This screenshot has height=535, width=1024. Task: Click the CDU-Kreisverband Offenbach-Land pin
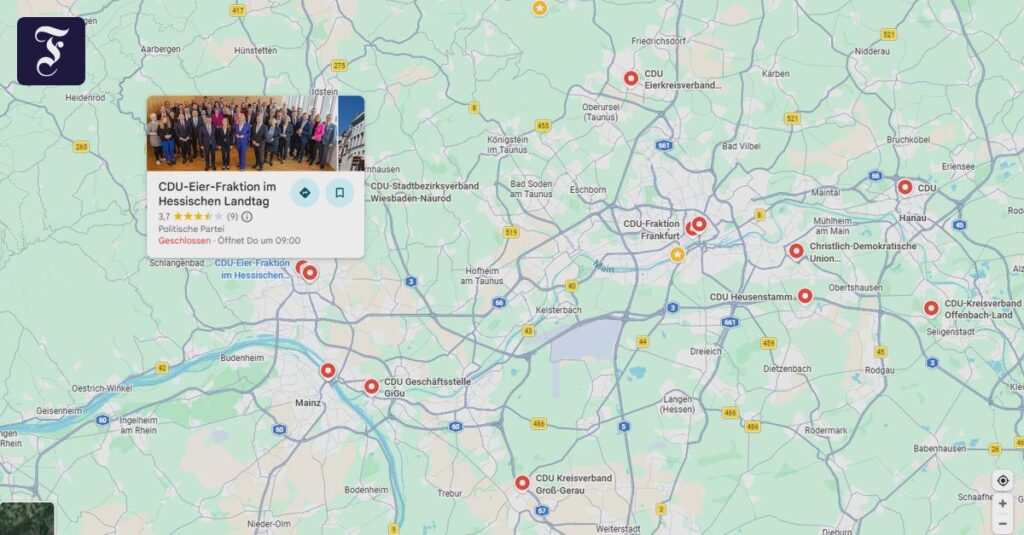pyautogui.click(x=931, y=308)
